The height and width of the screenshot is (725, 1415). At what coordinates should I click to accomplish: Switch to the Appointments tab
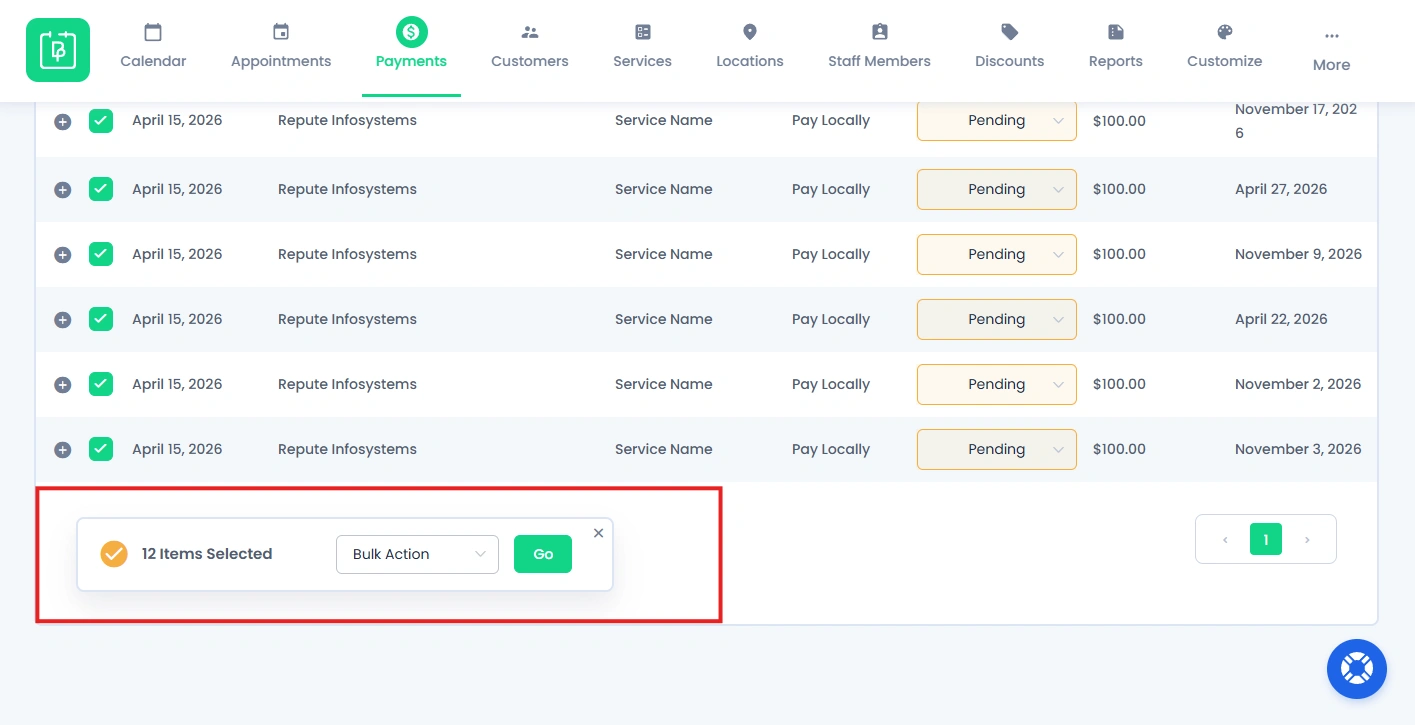(281, 49)
